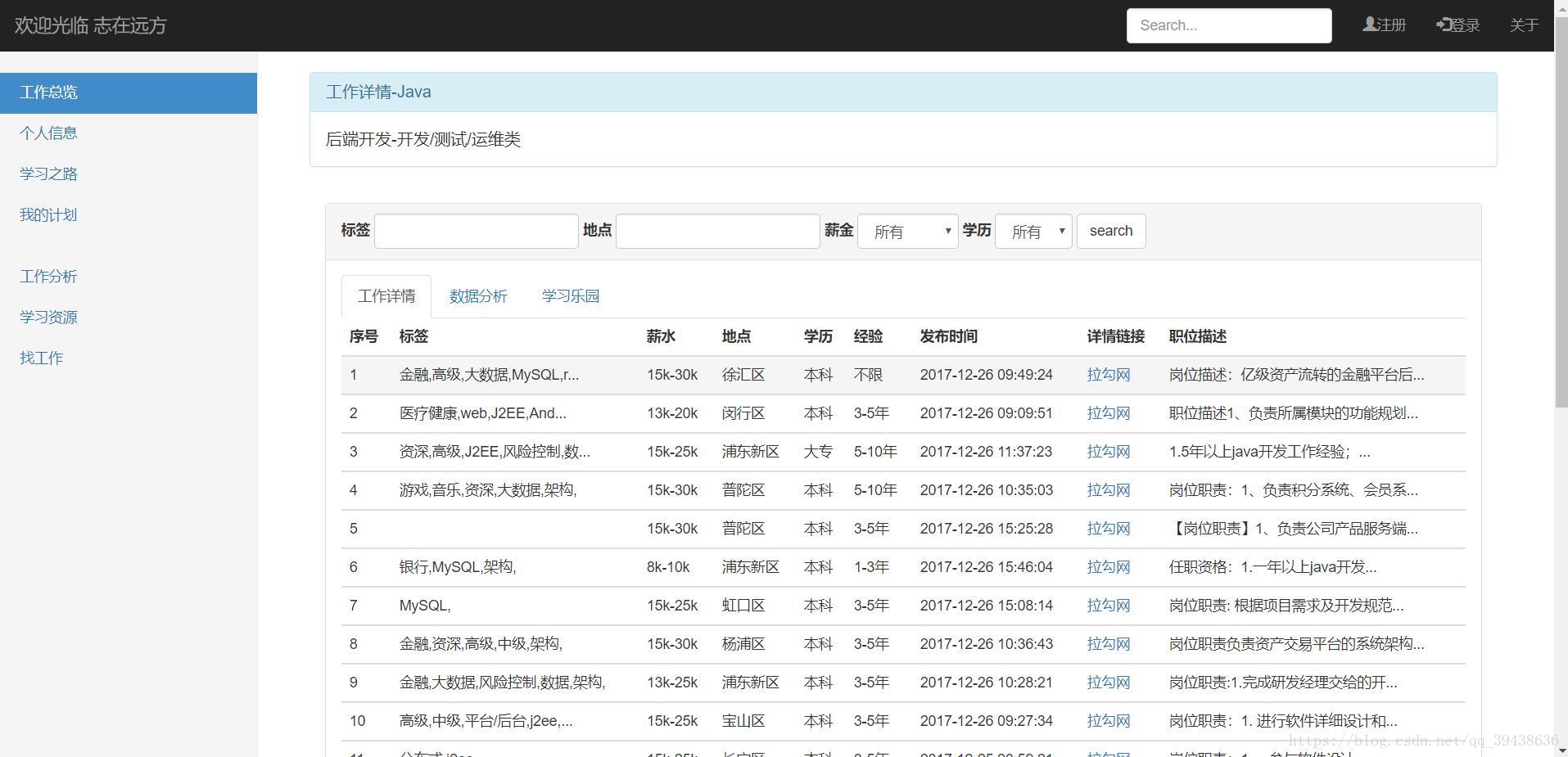Open 拉勾网 link in row 6
The height and width of the screenshot is (757, 1568).
(x=1109, y=567)
